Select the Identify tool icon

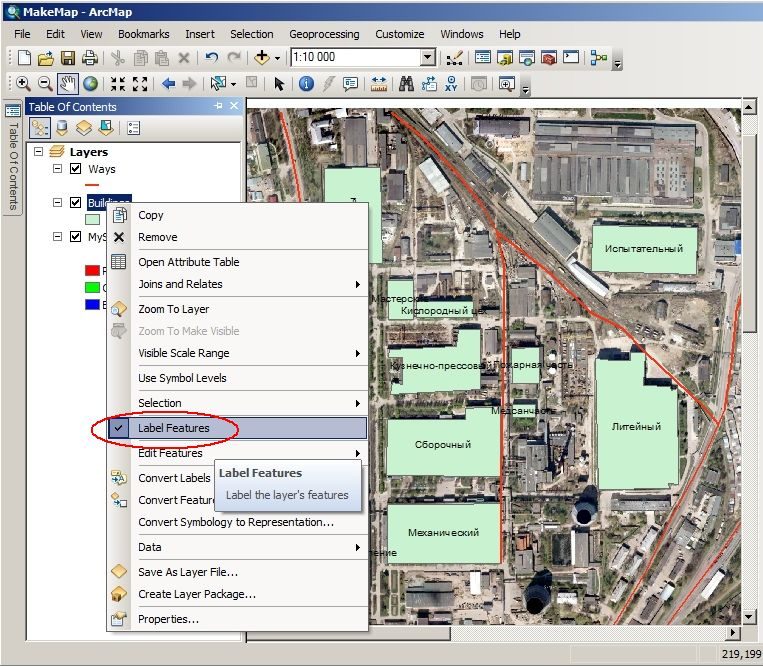click(x=306, y=84)
